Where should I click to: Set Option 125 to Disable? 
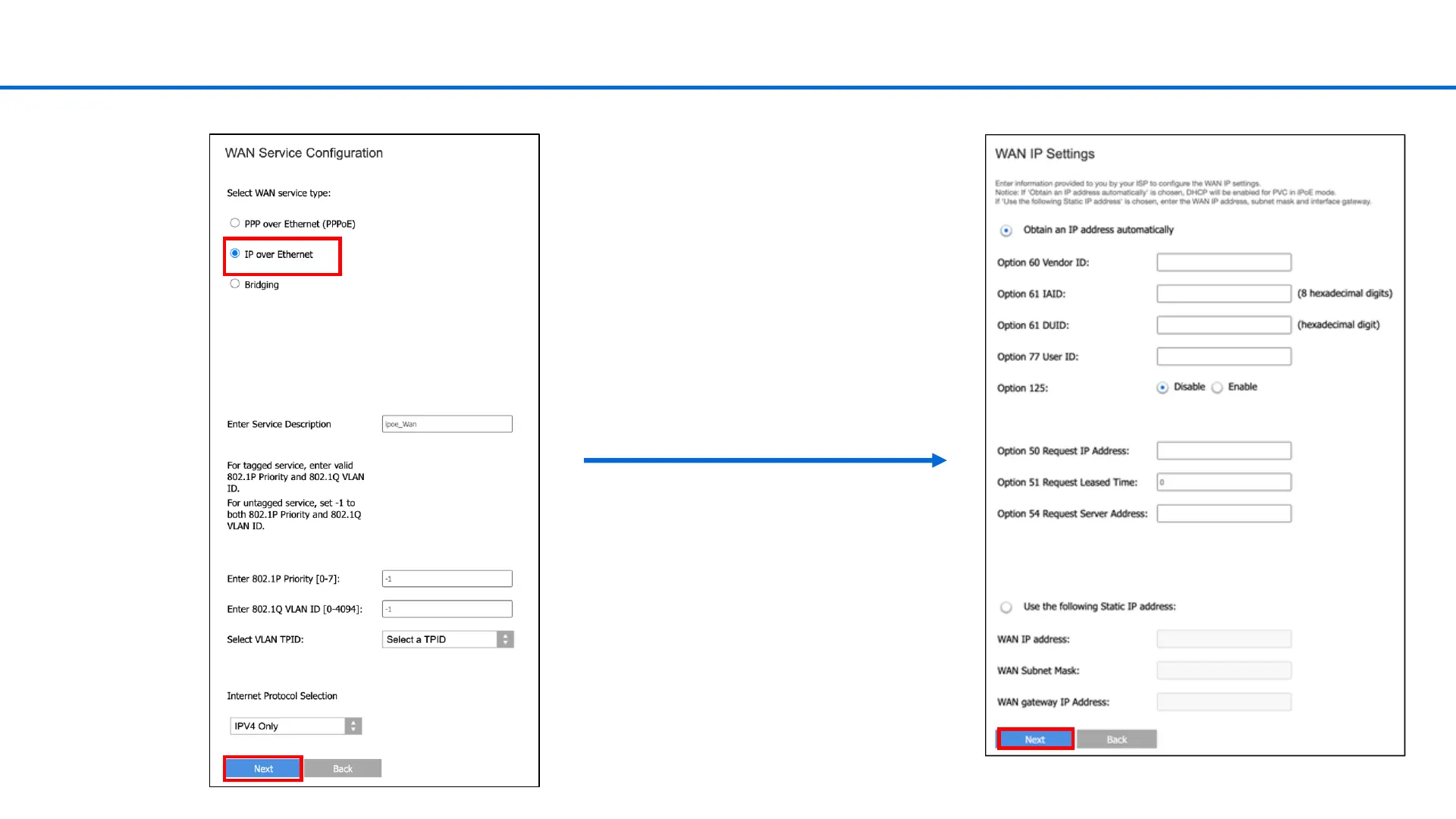click(x=1163, y=388)
